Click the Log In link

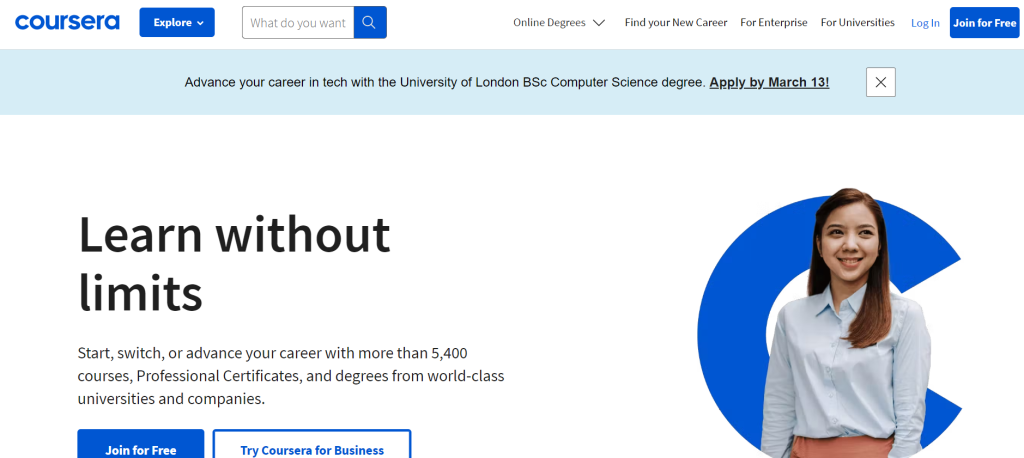(x=925, y=23)
